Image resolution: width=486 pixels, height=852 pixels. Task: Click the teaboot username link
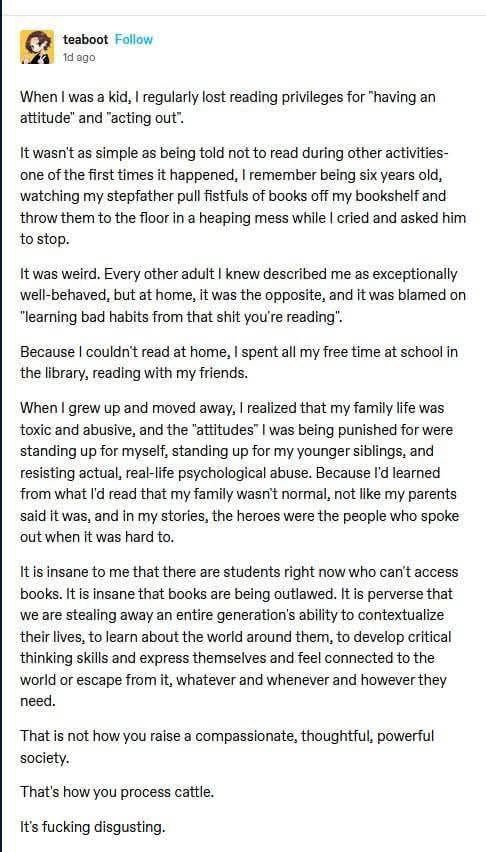coord(85,40)
